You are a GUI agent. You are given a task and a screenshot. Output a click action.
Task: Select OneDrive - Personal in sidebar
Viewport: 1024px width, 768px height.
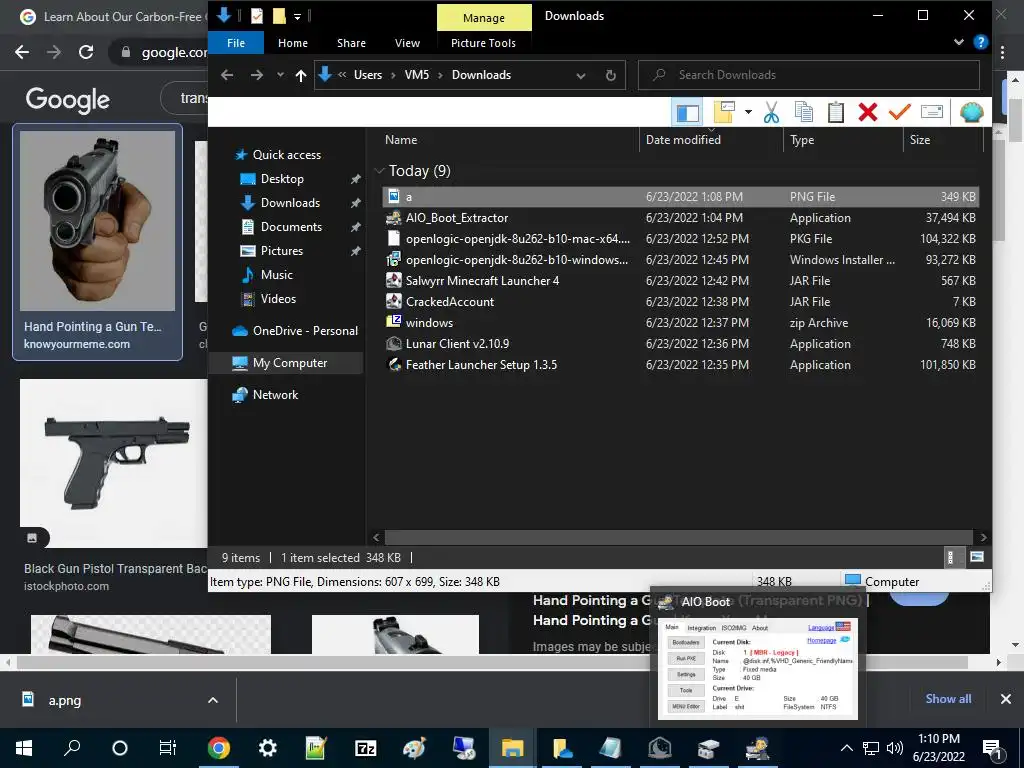(x=305, y=331)
